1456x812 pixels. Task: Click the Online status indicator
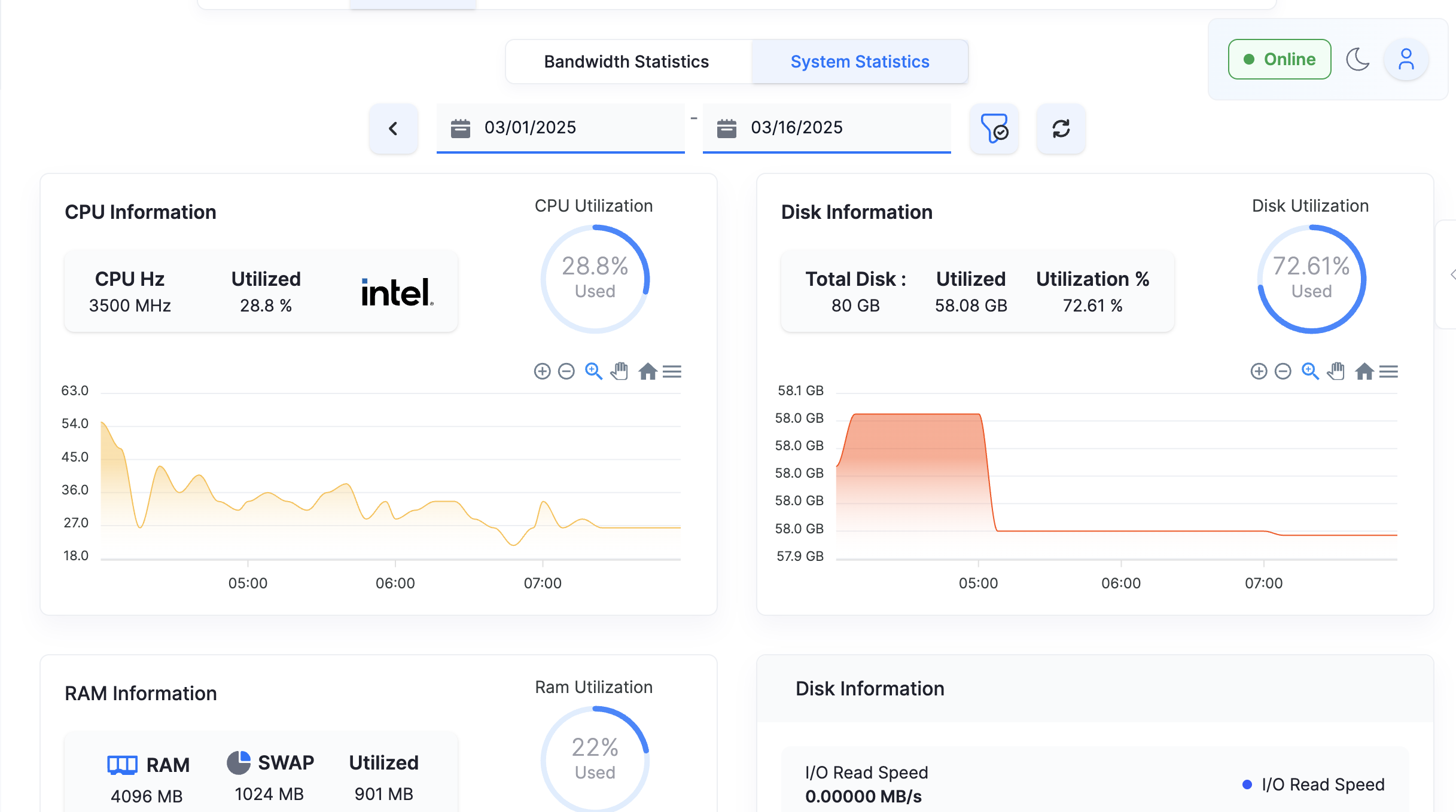tap(1280, 59)
